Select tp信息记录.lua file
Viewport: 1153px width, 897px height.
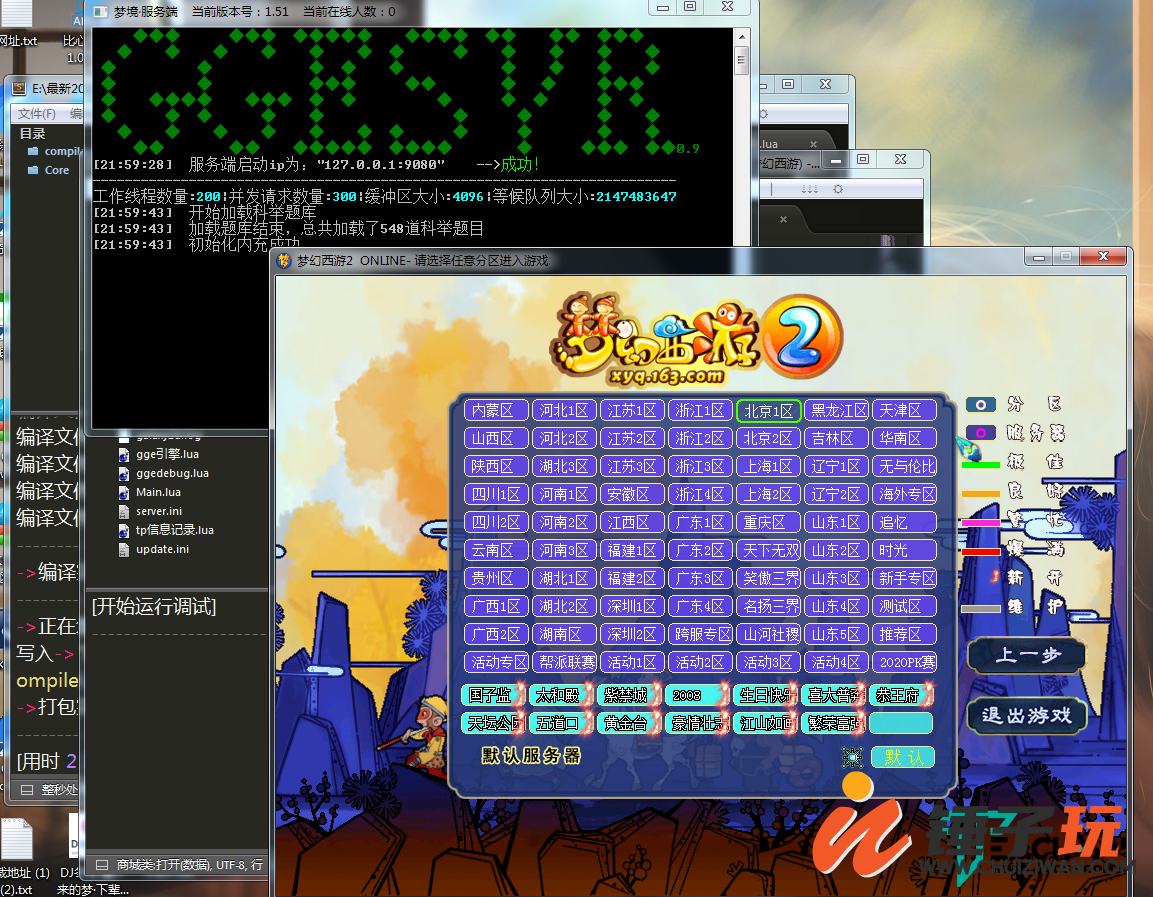(174, 530)
